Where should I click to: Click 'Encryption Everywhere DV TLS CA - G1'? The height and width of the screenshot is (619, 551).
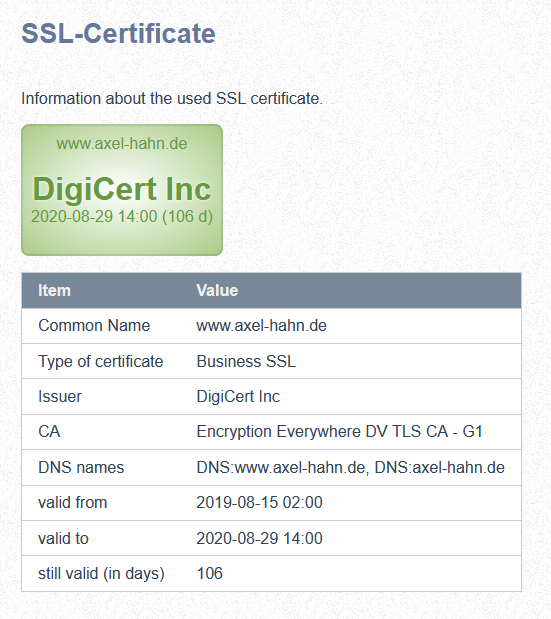point(339,431)
